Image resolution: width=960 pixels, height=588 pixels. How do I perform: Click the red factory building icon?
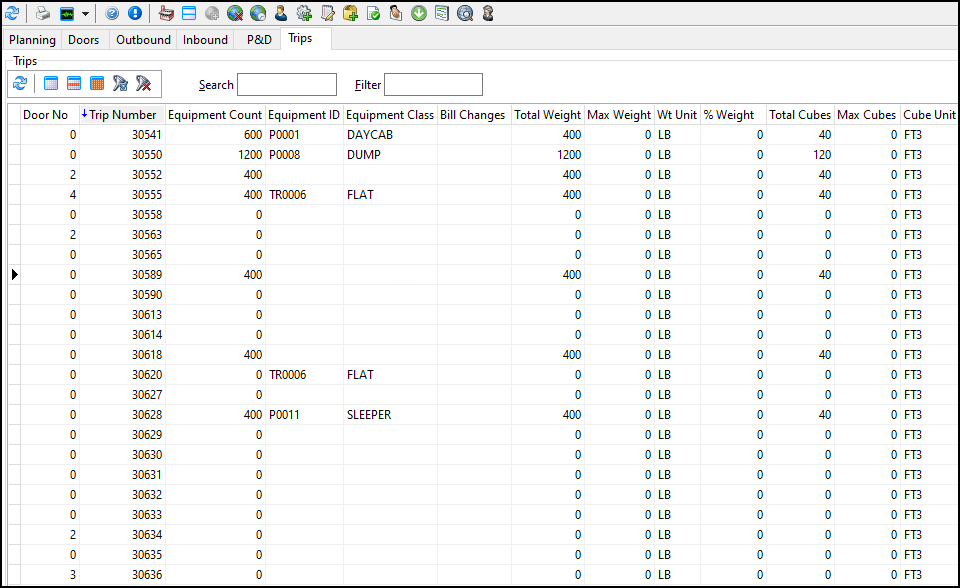(x=166, y=13)
